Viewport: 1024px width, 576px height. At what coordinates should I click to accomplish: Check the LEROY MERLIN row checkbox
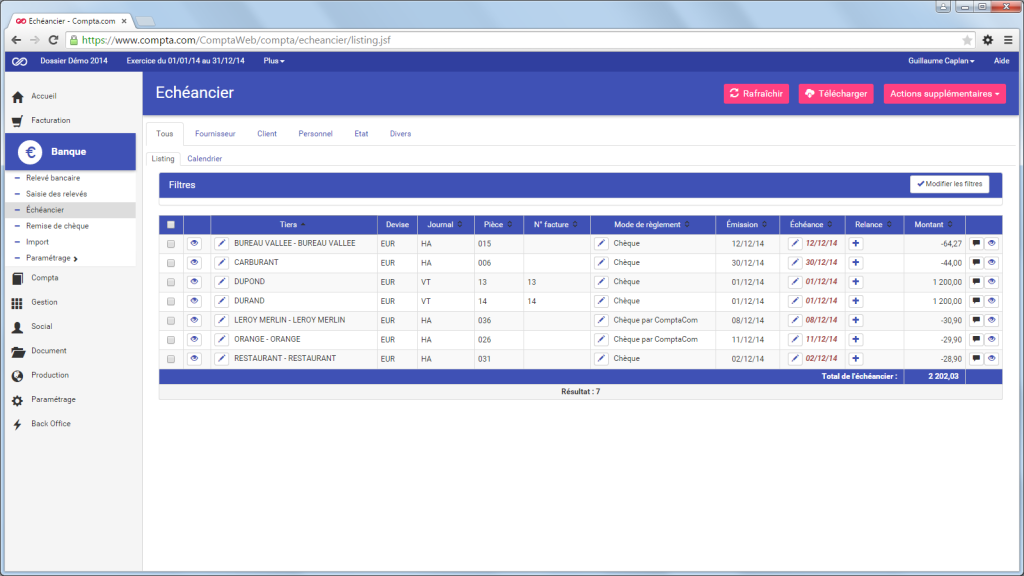tap(171, 321)
